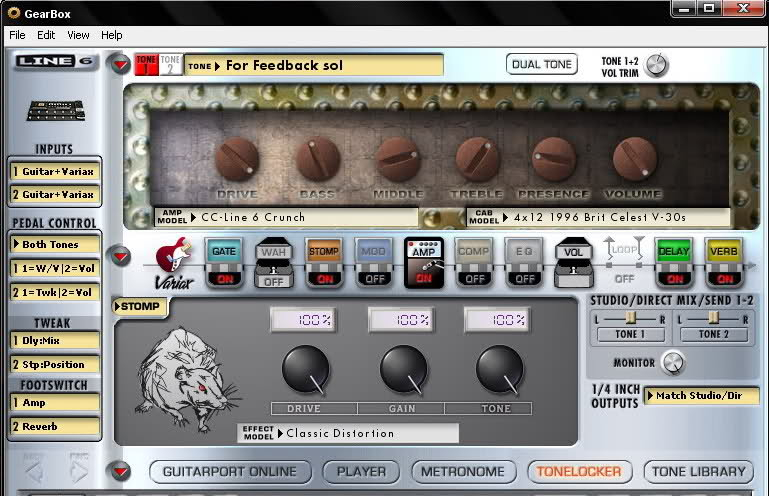Switch to the Tone Library tab
This screenshot has width=769, height=496.
point(698,471)
